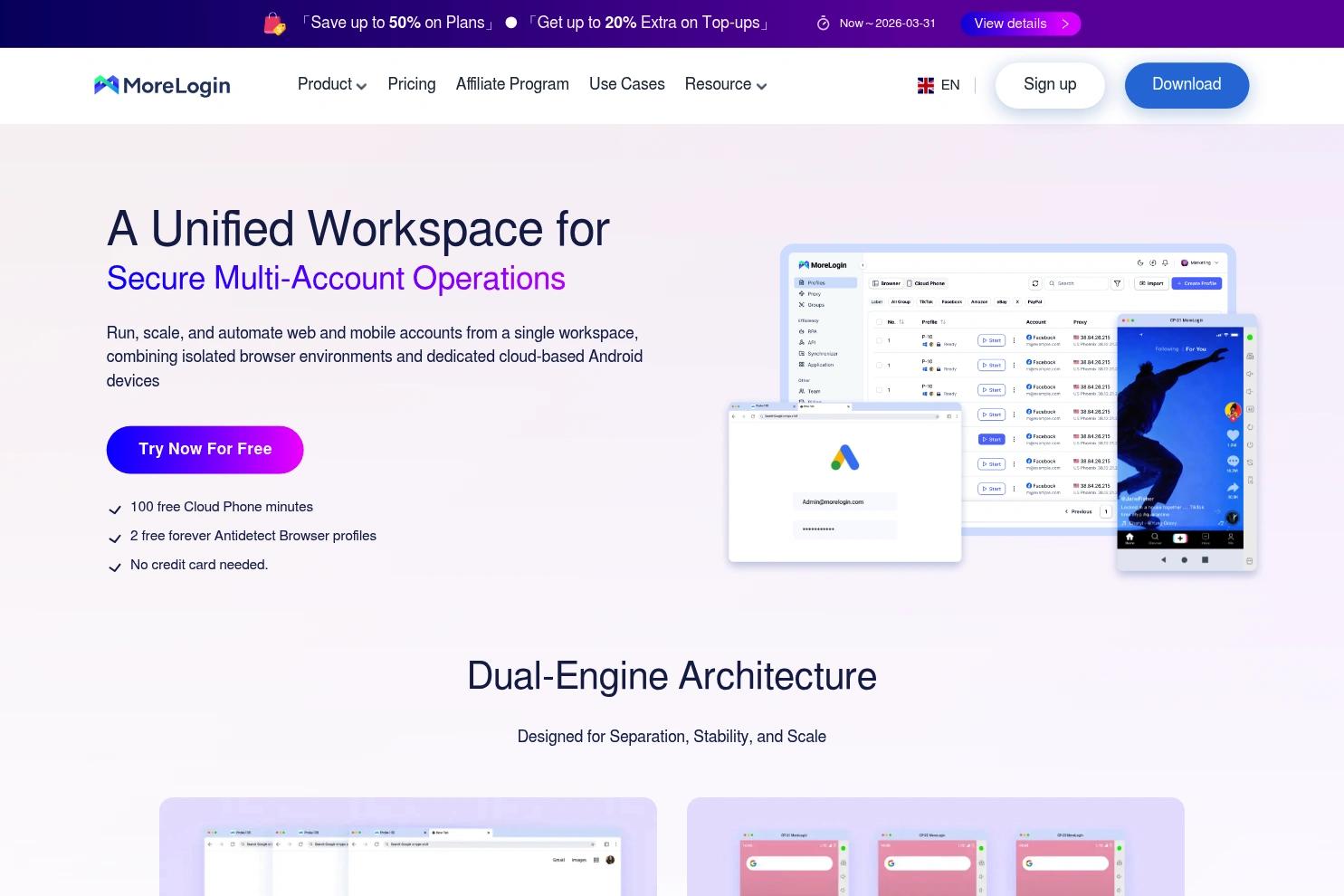The height and width of the screenshot is (896, 1344).
Task: Click the refresh icon in the dashboard mockup
Action: (1035, 283)
